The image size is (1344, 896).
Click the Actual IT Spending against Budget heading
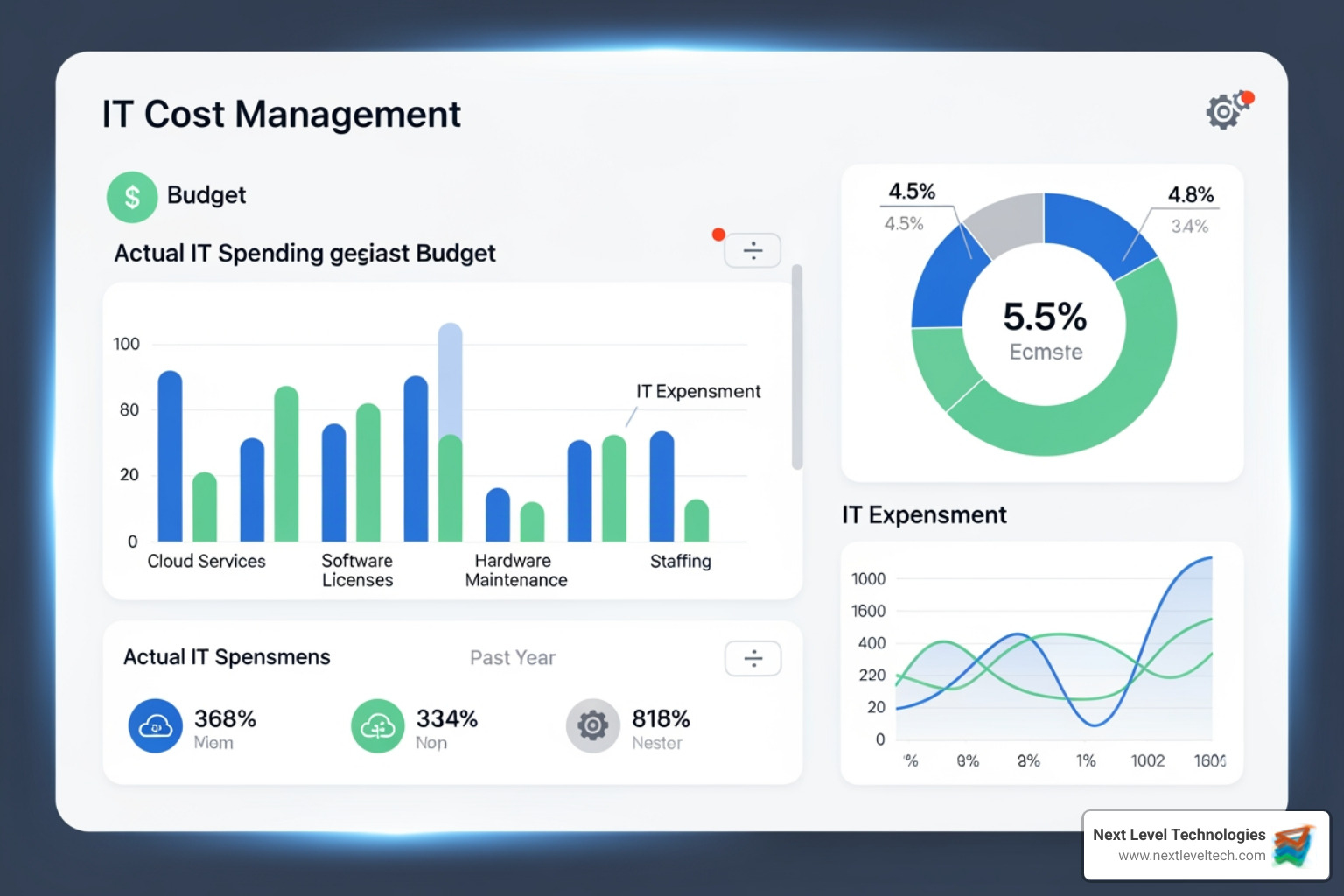(x=304, y=254)
